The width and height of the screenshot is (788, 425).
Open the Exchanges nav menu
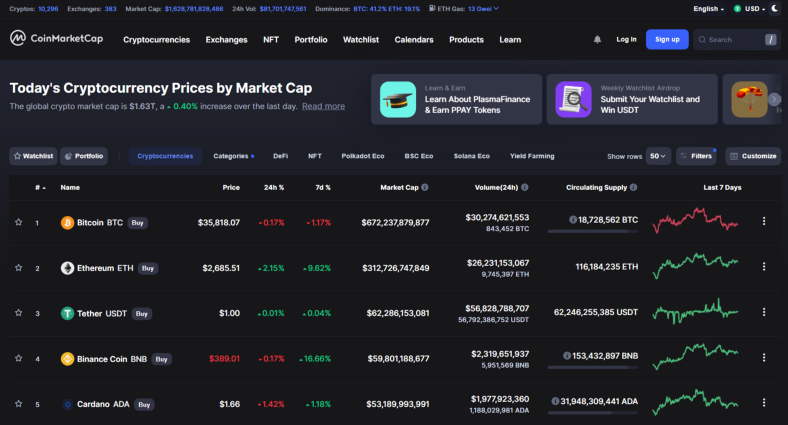coord(226,40)
